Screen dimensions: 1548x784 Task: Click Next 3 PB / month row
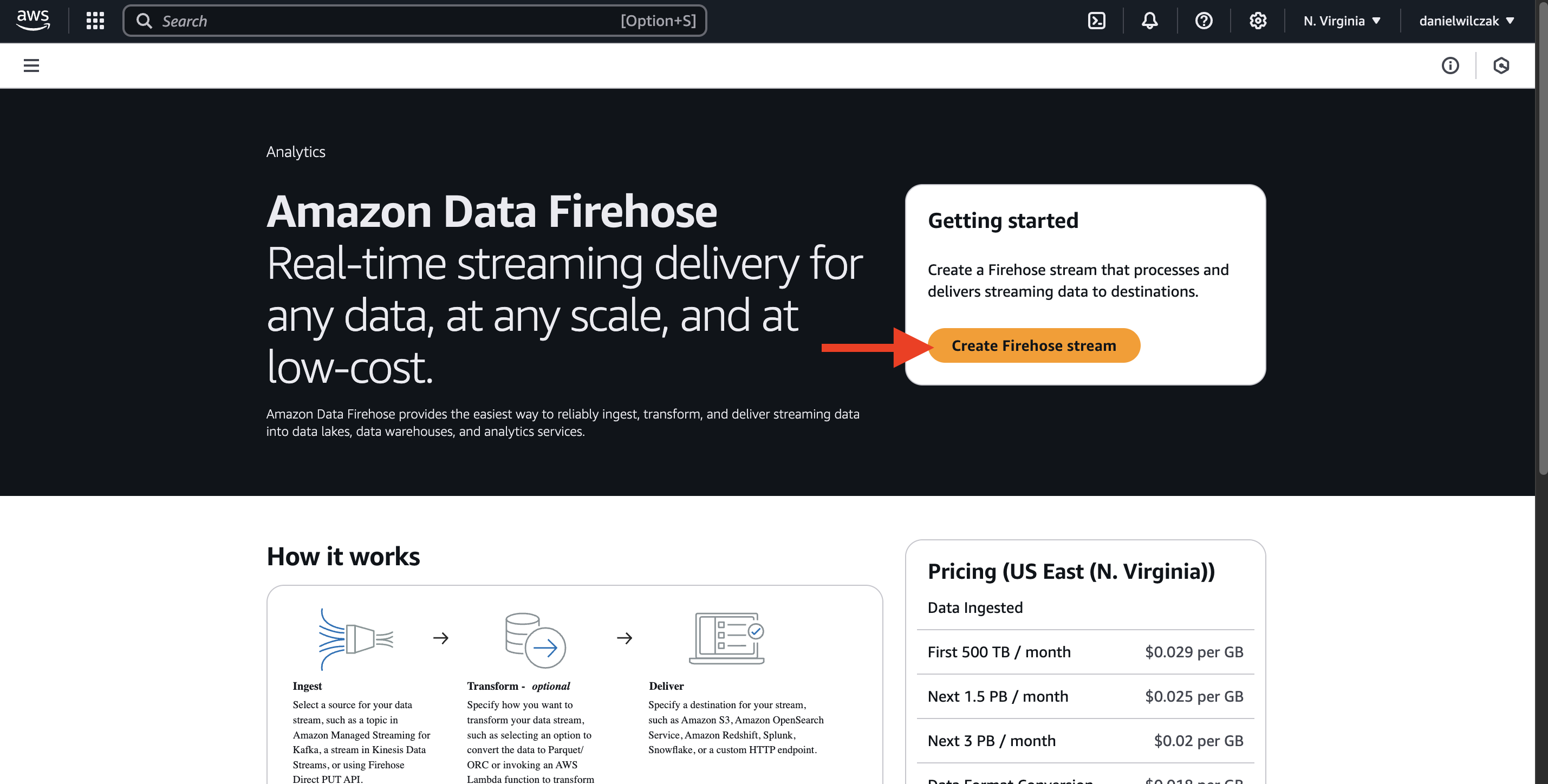(1085, 741)
